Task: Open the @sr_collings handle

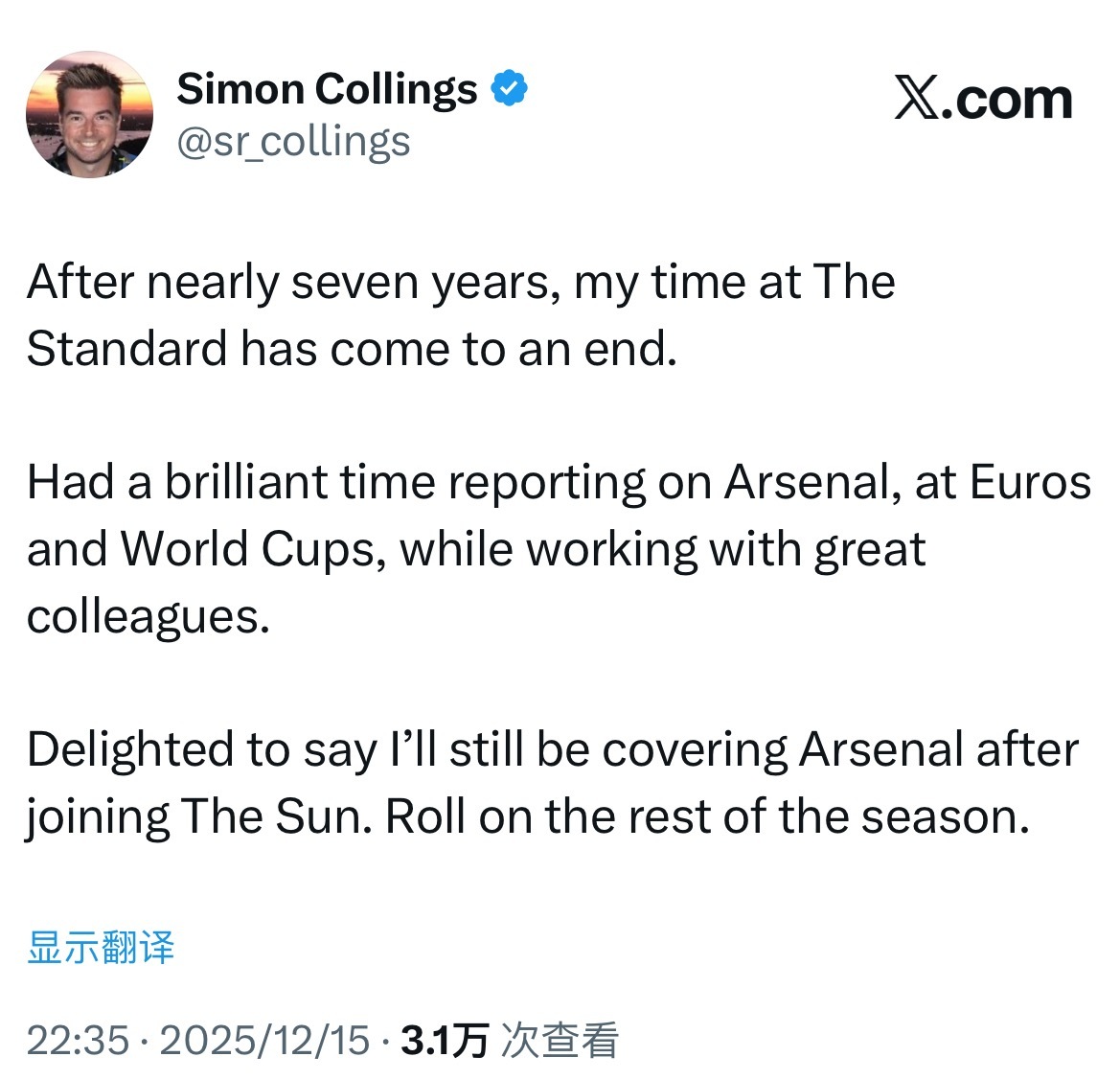Action: pos(293,141)
